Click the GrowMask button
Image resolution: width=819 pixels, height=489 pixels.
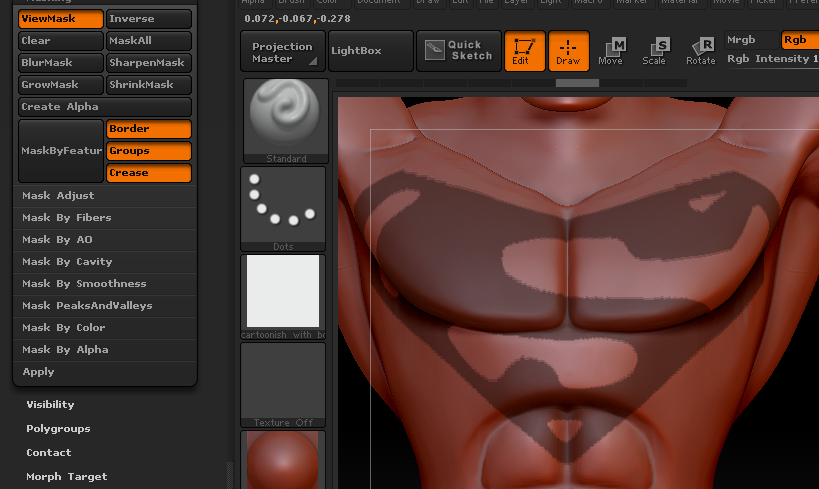(61, 85)
